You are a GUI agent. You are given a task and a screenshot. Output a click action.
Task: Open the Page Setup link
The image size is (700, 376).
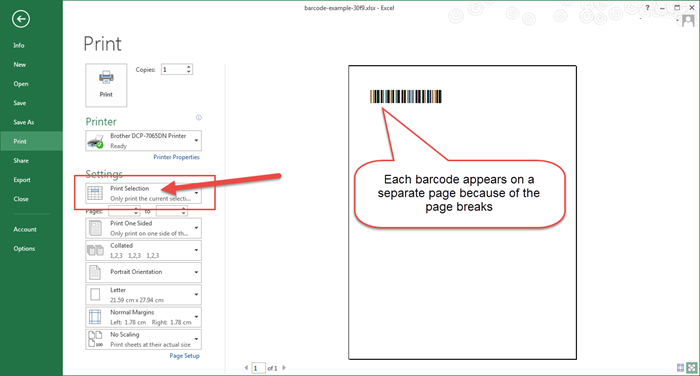pyautogui.click(x=184, y=356)
